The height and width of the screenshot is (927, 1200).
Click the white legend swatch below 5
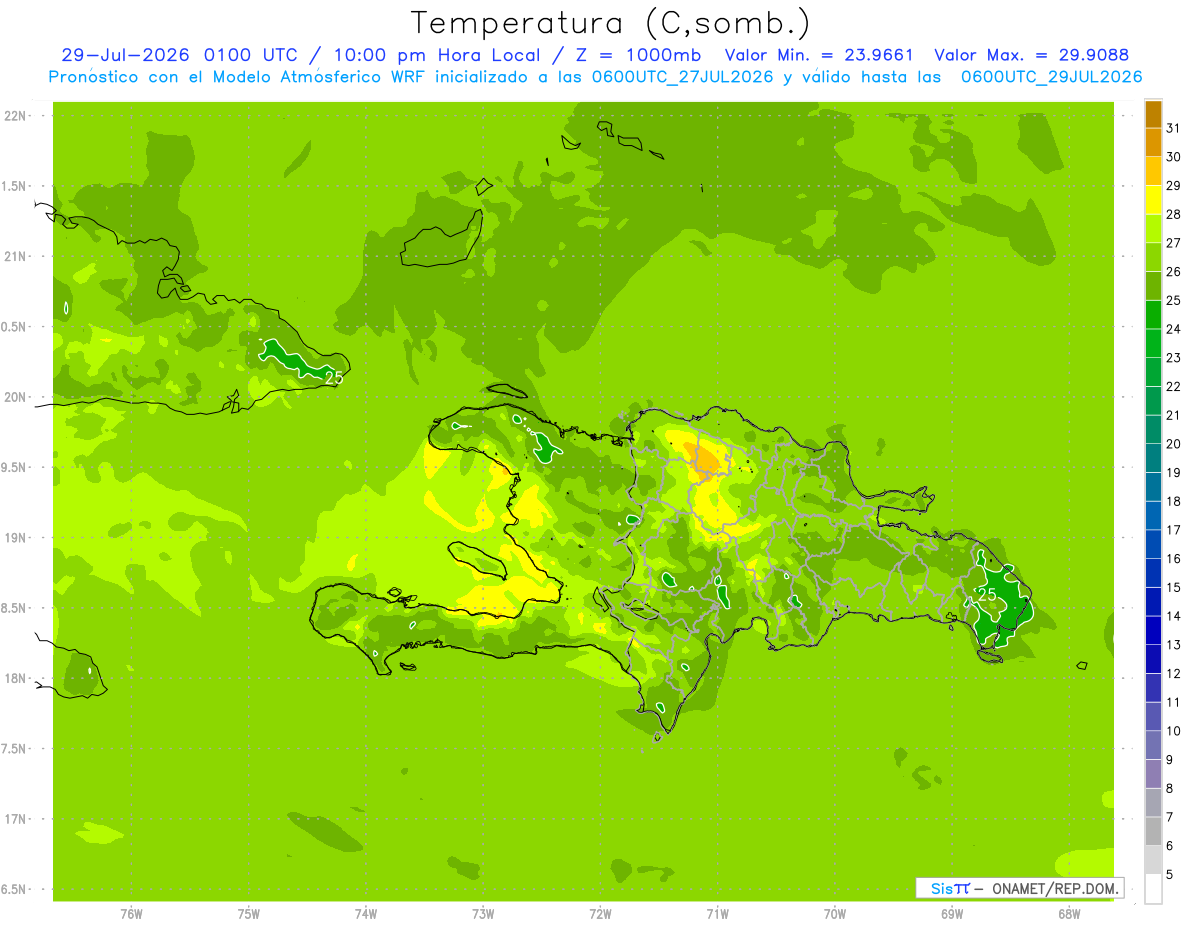tap(1153, 888)
